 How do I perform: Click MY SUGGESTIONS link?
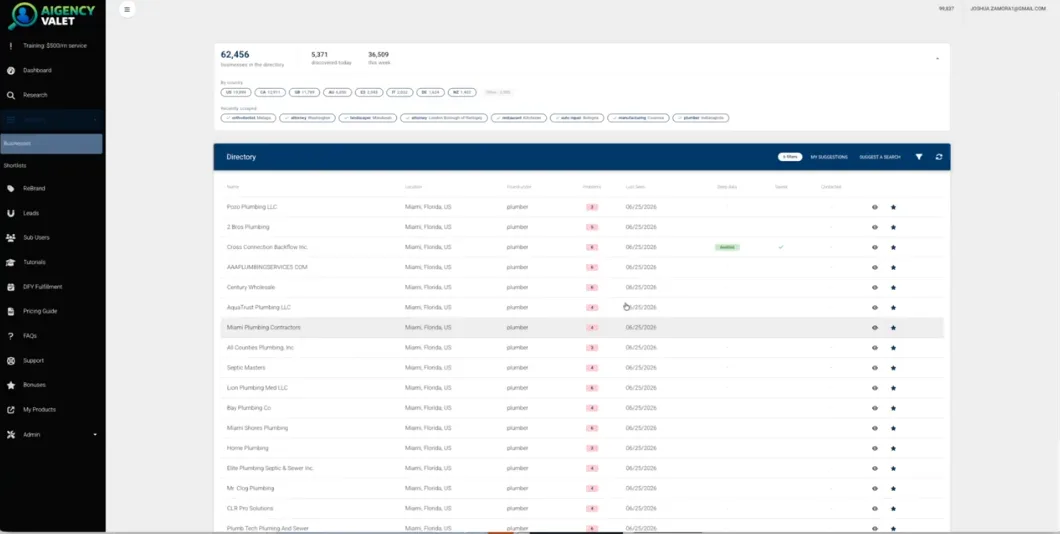coord(829,157)
